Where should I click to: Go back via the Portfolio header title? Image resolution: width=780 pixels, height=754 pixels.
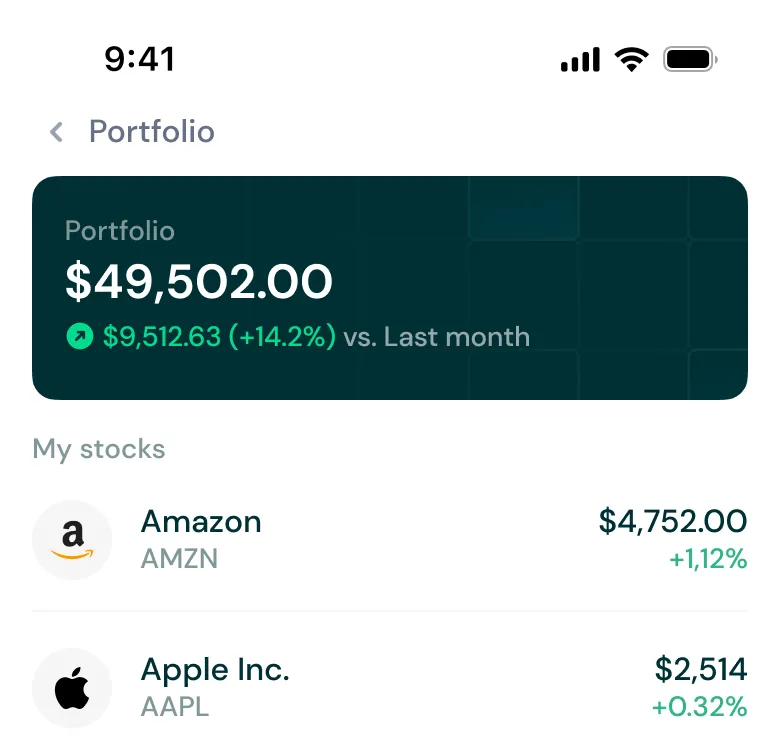click(152, 132)
